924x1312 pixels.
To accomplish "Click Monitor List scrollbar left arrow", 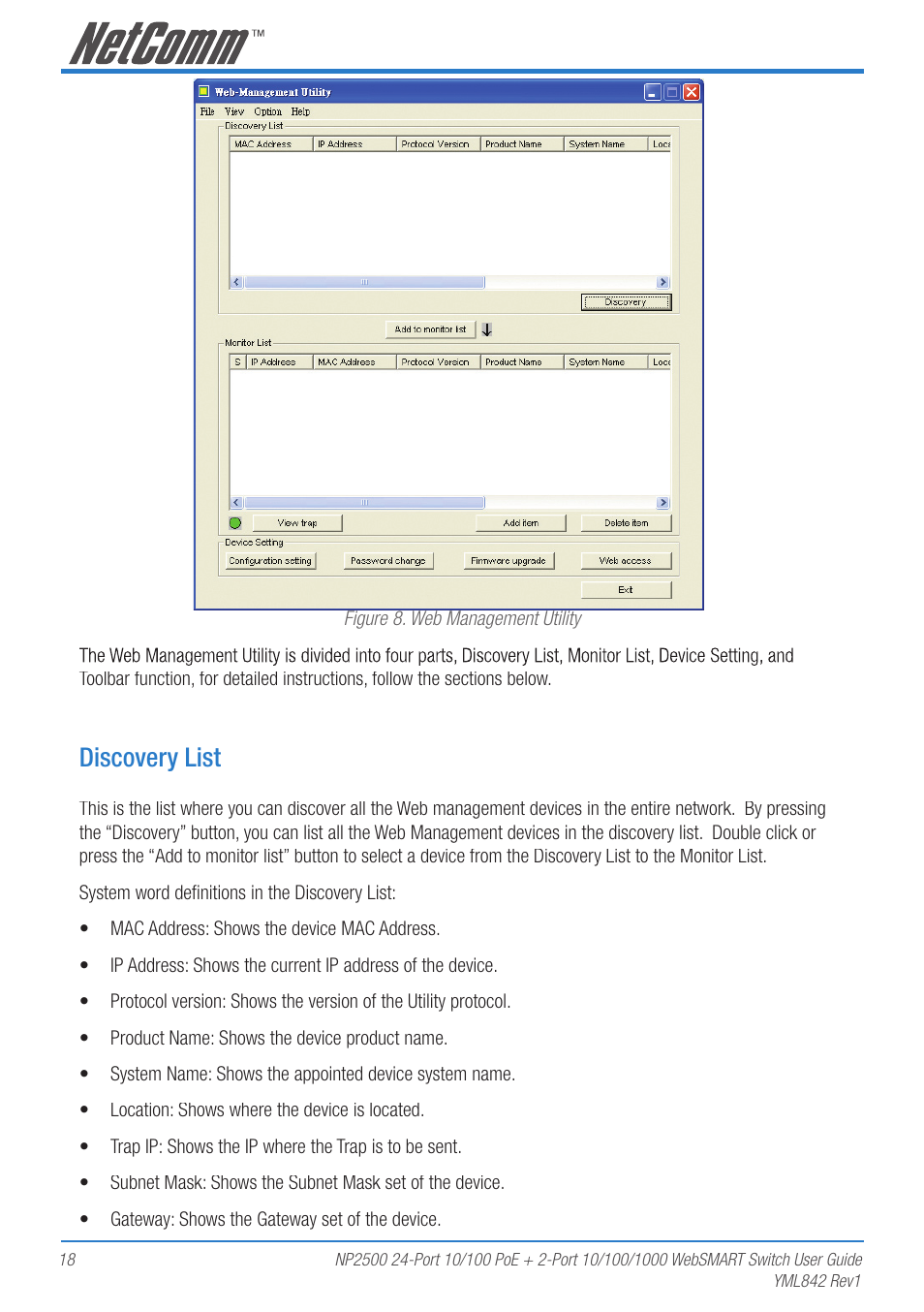I will (236, 503).
